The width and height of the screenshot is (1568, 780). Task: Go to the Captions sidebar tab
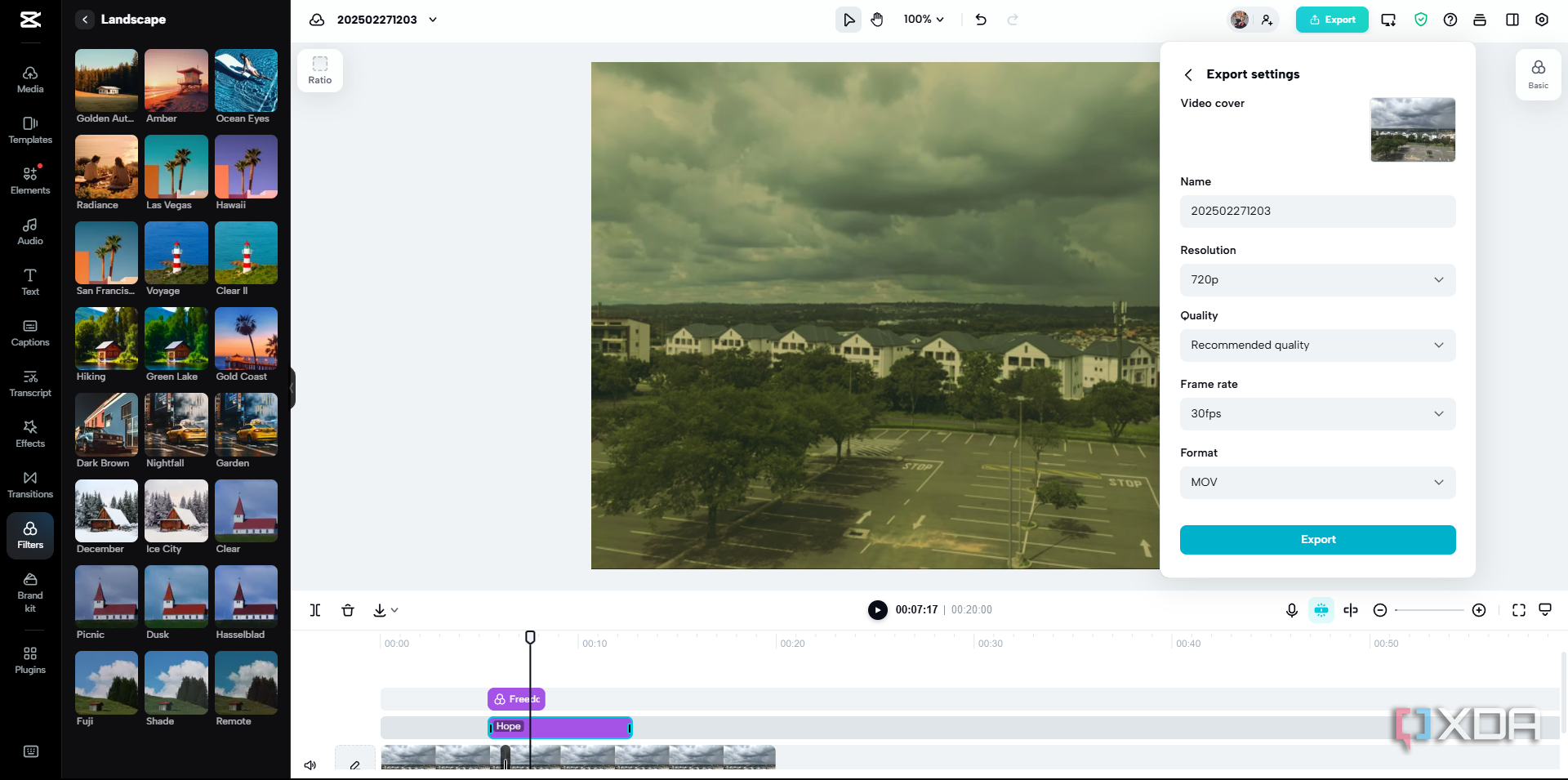(x=30, y=333)
